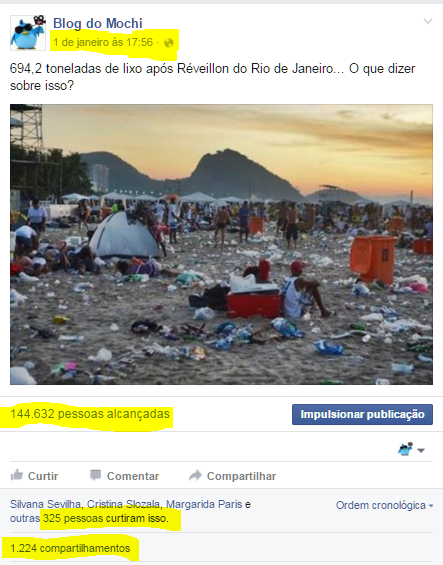
Task: View the 144.632 pessoas alcançadas reach details
Action: coord(90,414)
